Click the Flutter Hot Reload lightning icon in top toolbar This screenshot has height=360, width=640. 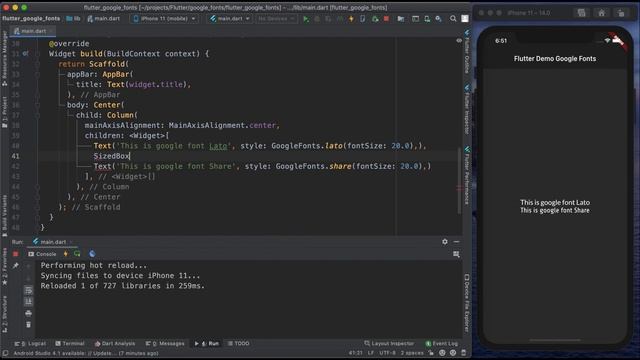[351, 19]
